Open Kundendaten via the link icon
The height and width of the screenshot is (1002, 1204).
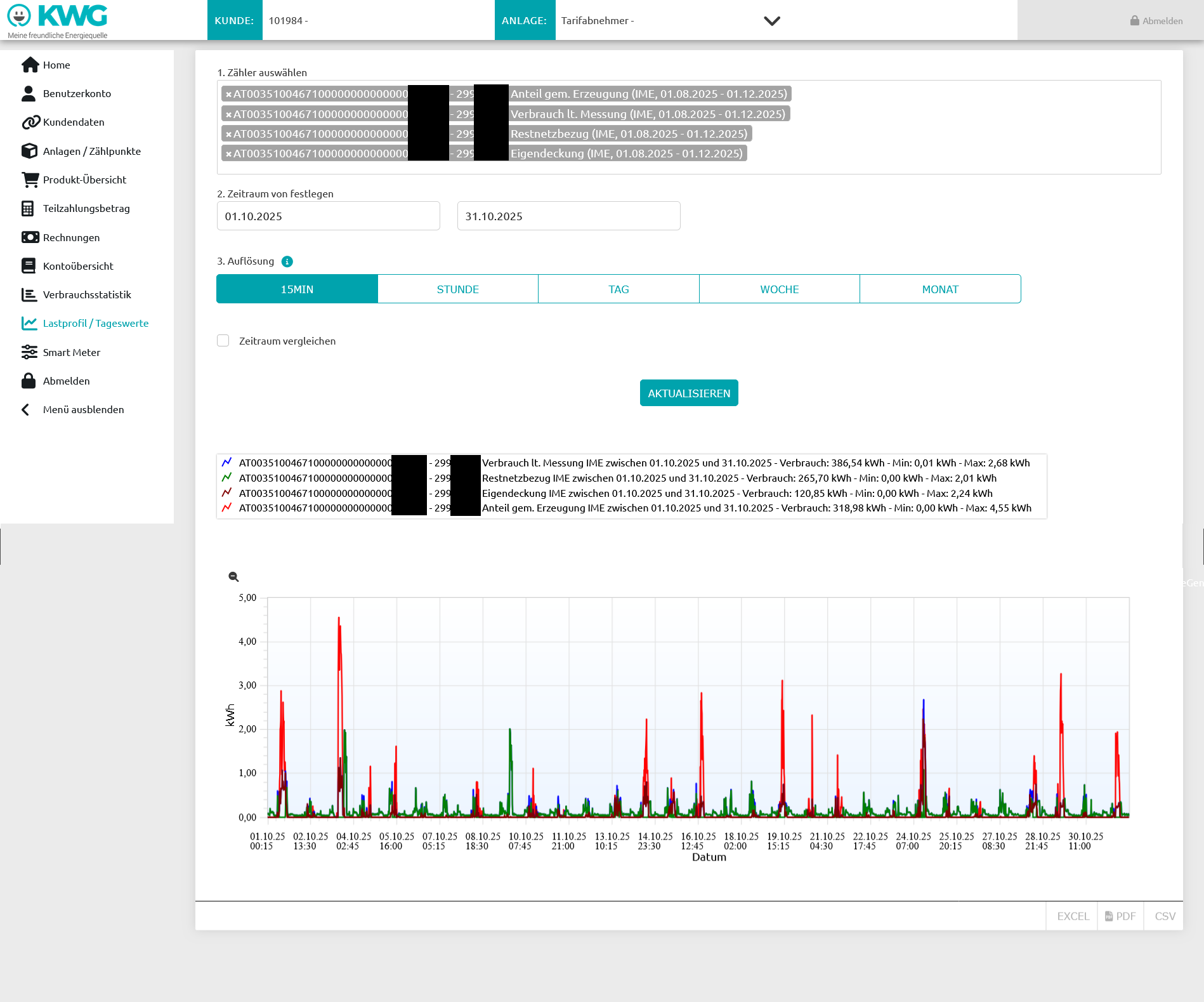[x=30, y=122]
